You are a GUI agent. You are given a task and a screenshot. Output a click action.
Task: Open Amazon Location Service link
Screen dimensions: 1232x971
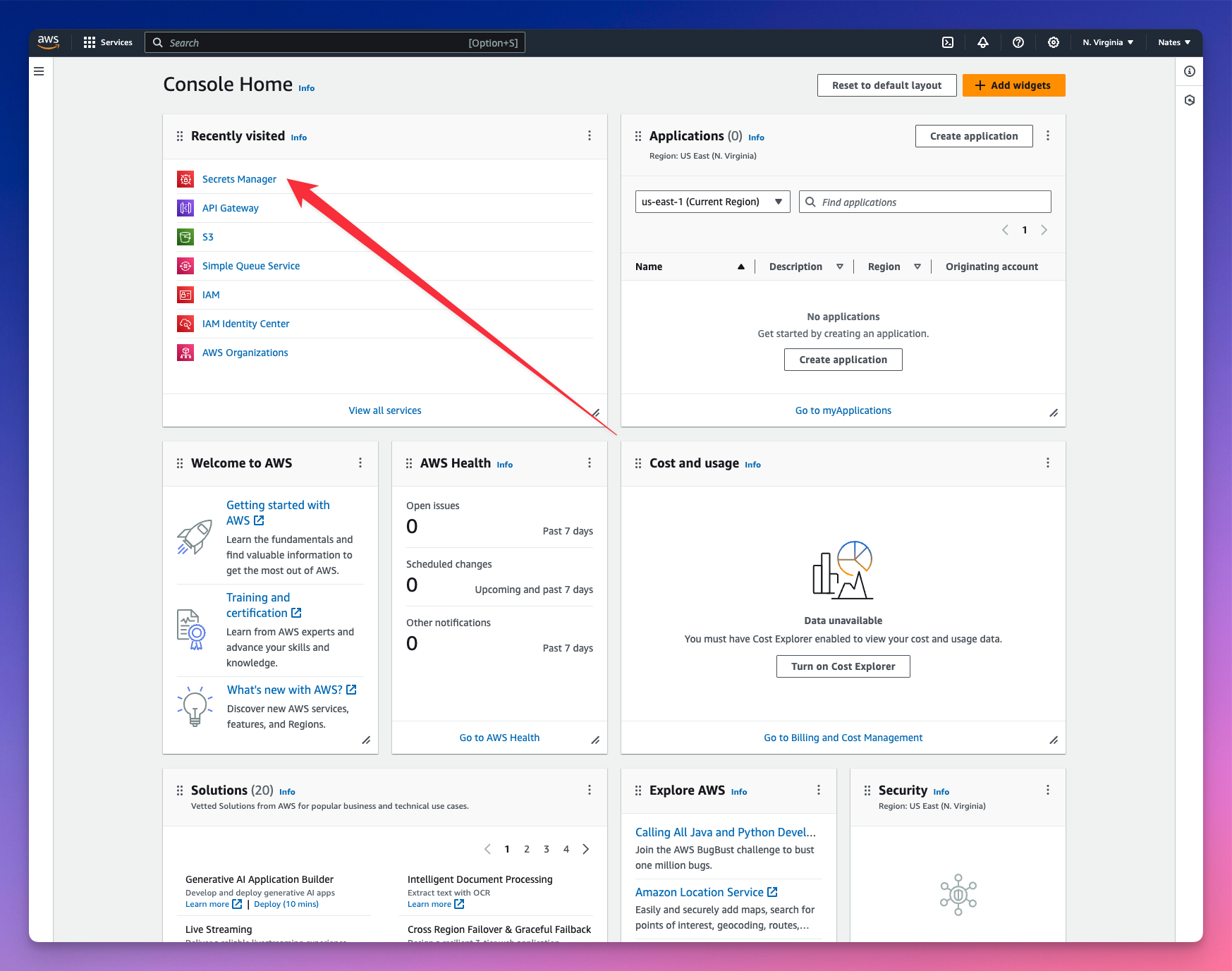tap(706, 892)
